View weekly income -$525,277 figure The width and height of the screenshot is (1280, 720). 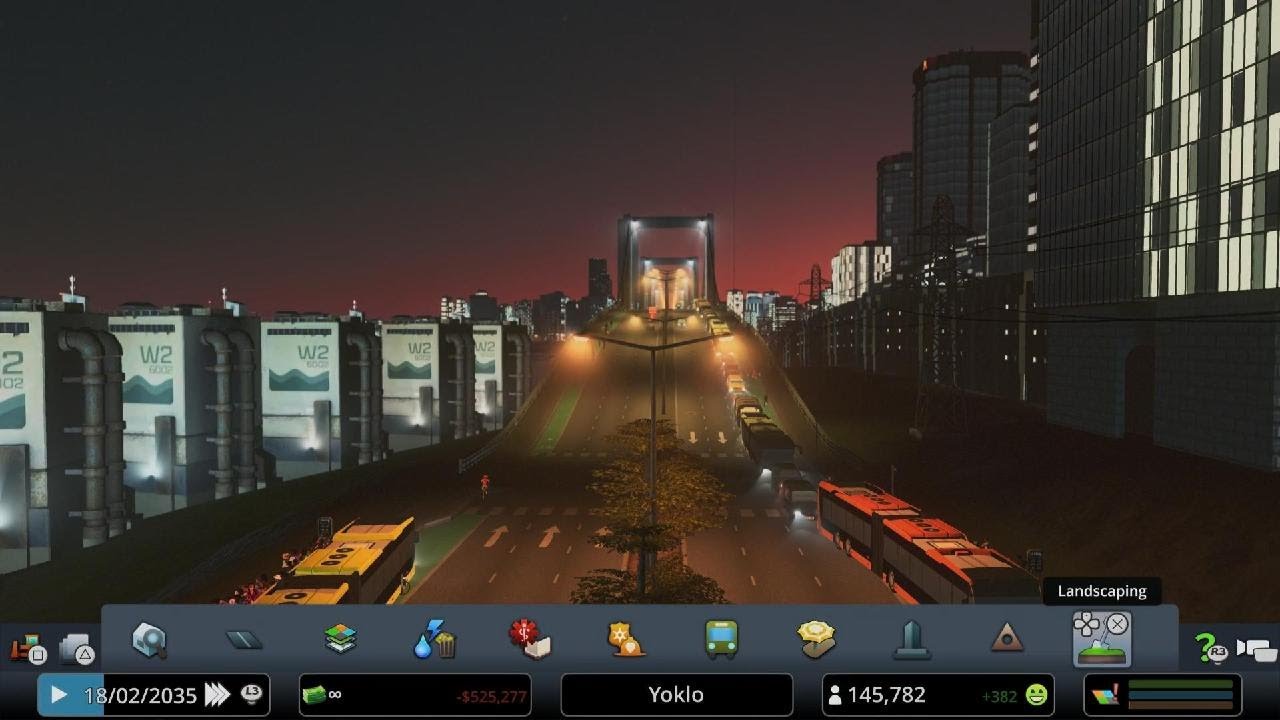[491, 696]
